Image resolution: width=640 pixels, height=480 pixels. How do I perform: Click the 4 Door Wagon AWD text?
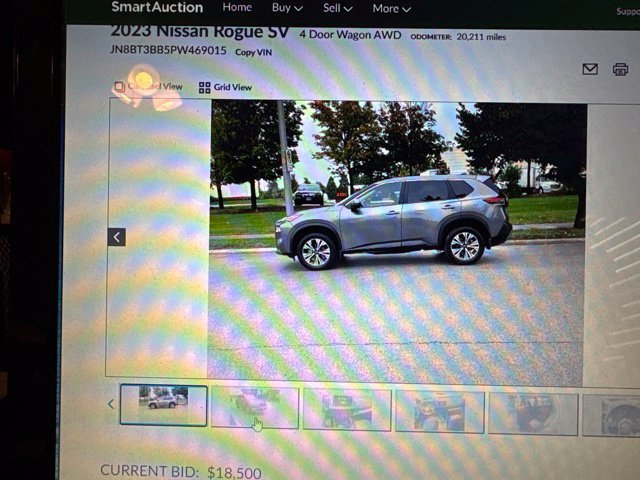(x=350, y=35)
